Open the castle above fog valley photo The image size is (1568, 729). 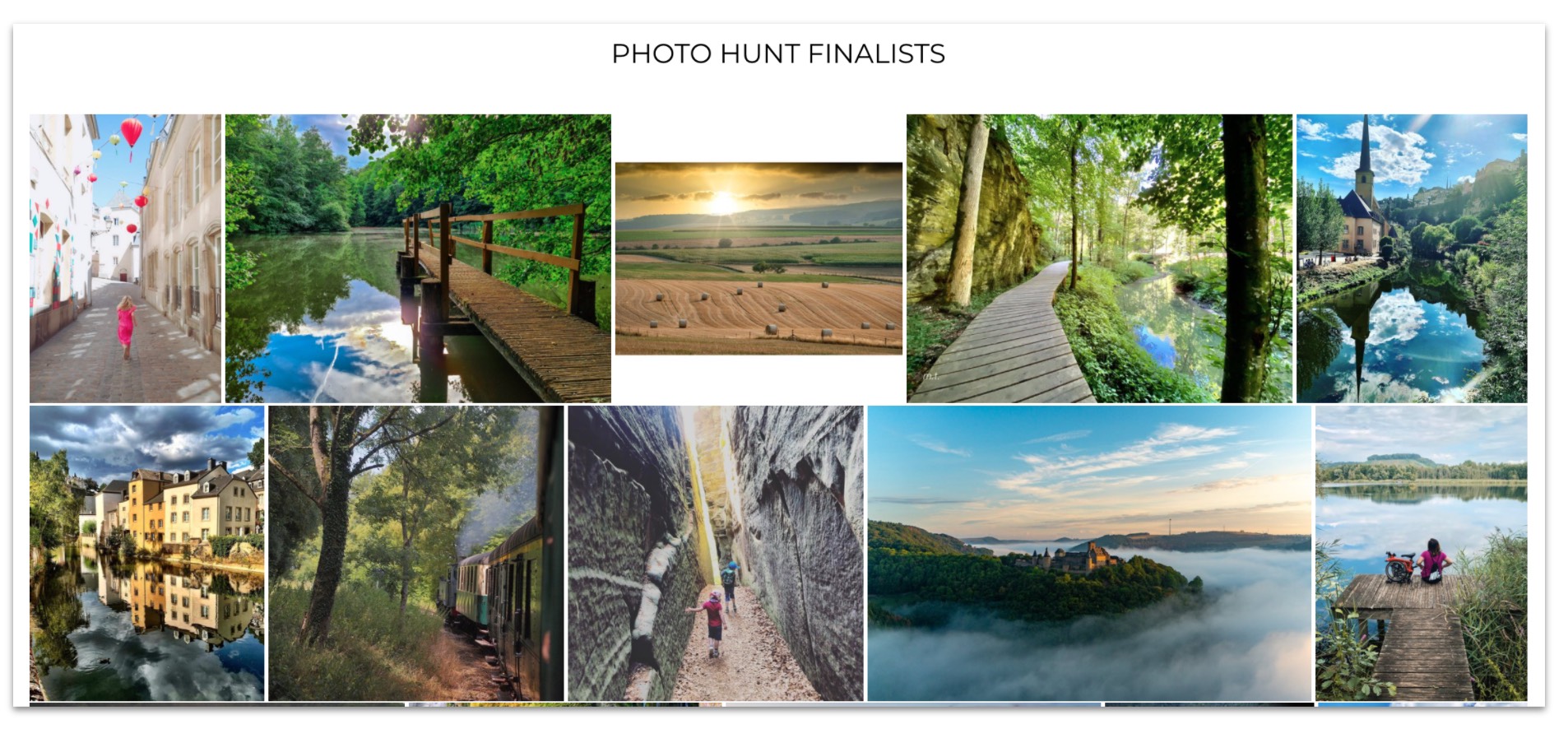1089,553
